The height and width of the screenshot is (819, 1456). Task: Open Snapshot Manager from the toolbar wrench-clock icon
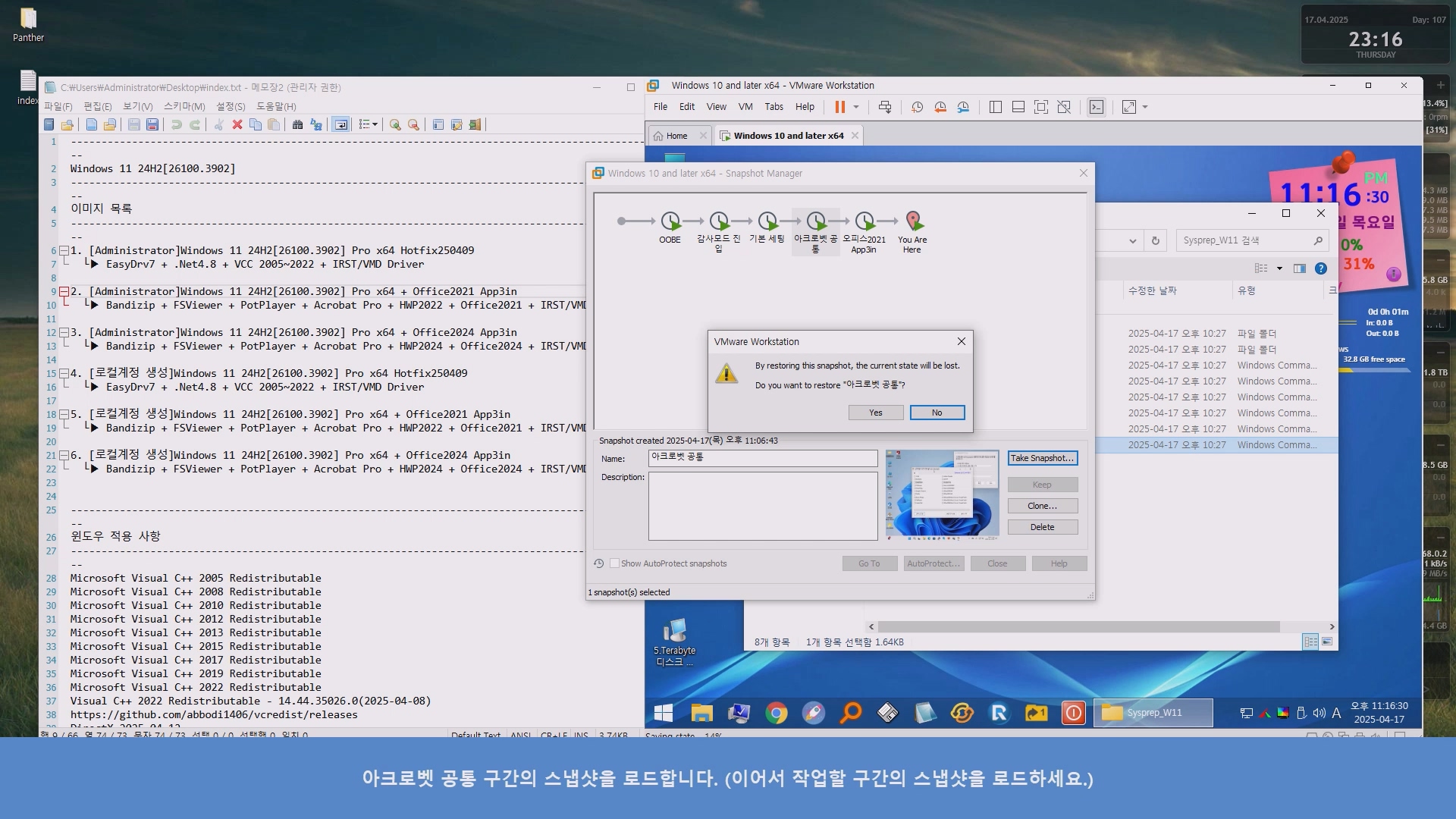tap(963, 107)
